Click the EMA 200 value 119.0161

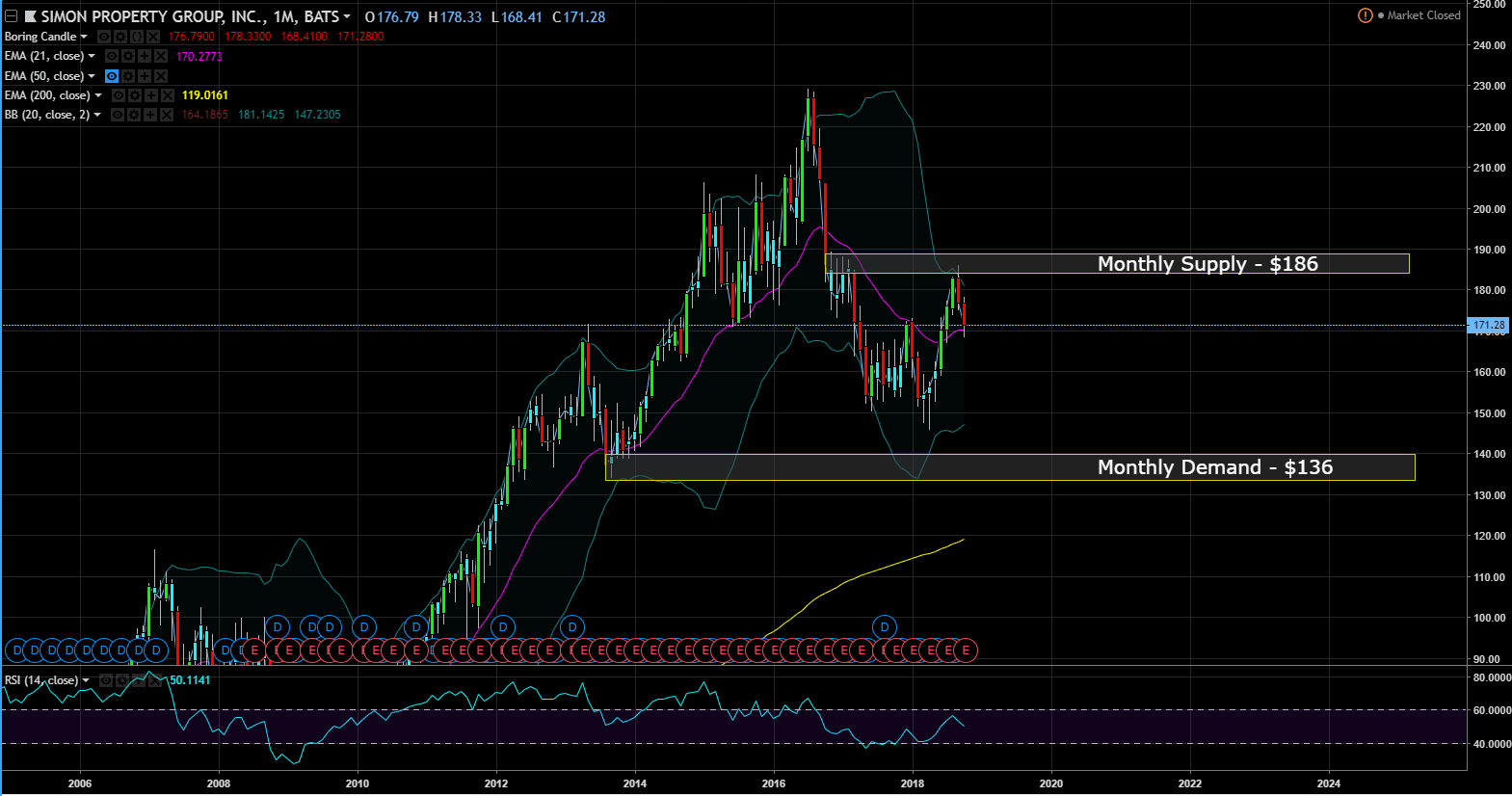tap(205, 95)
